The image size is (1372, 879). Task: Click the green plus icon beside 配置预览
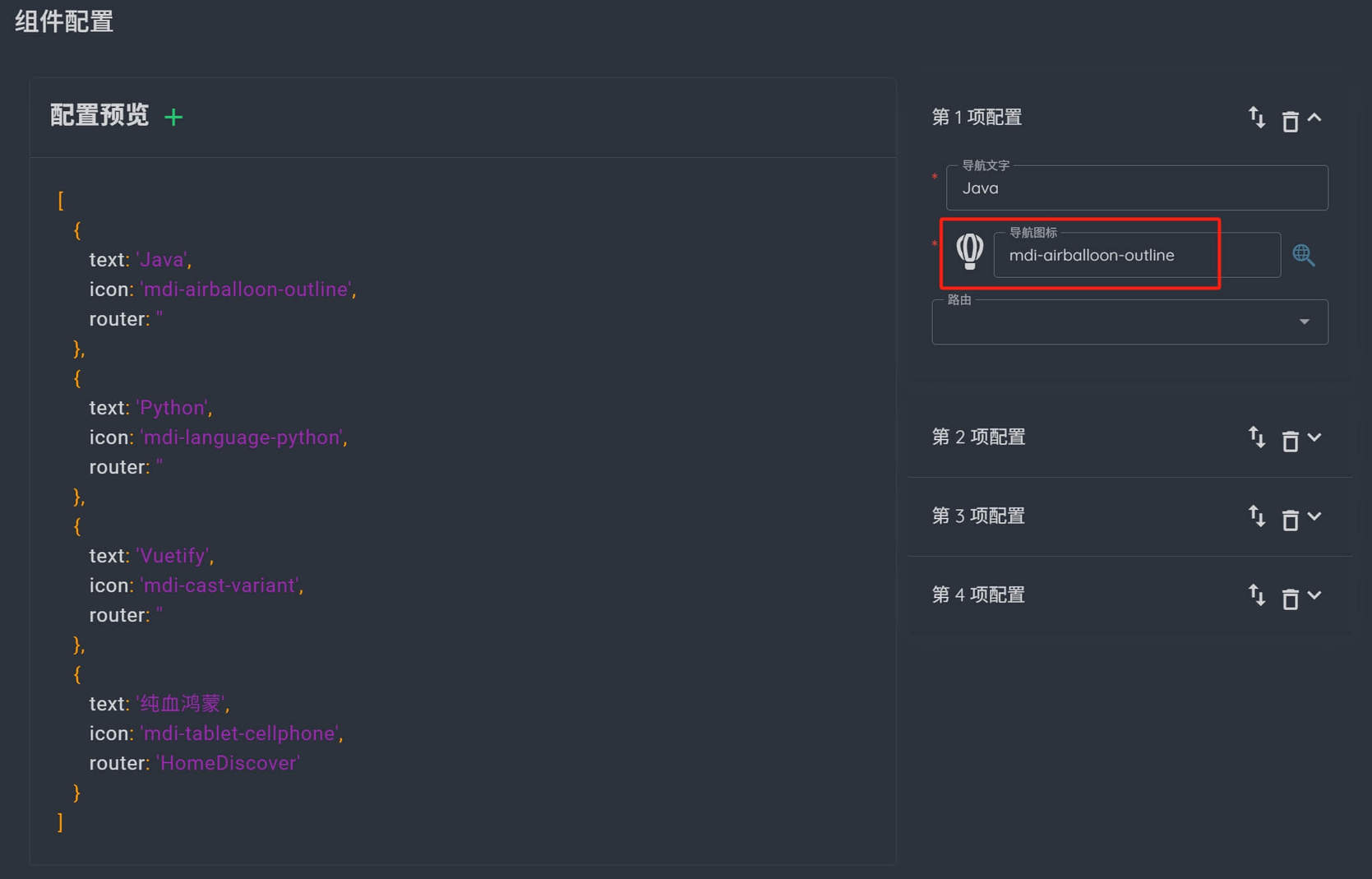[173, 118]
